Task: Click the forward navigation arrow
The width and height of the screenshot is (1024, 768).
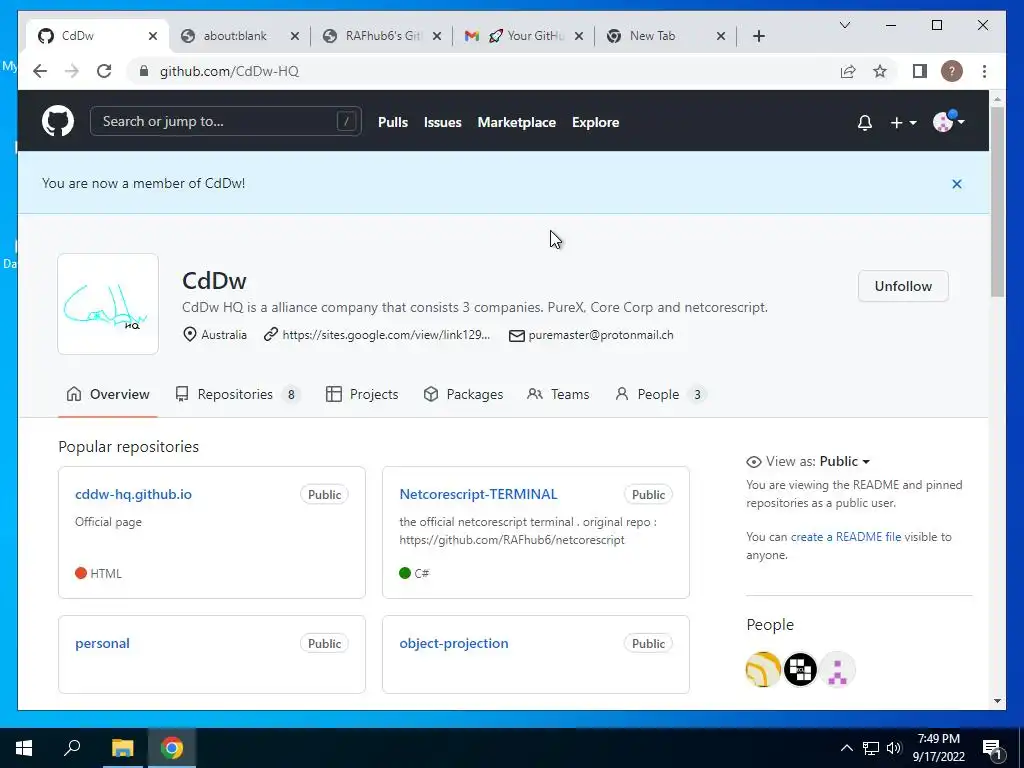Action: 72,71
